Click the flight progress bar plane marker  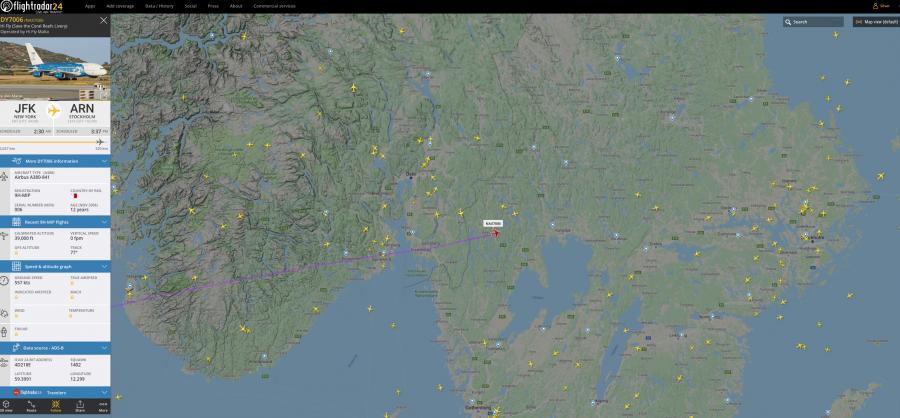point(100,142)
